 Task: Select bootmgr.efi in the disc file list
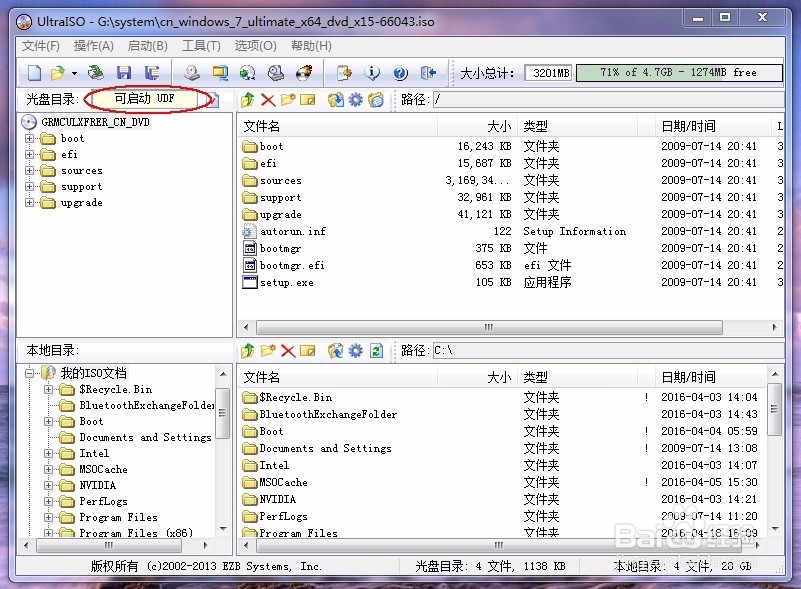point(292,266)
